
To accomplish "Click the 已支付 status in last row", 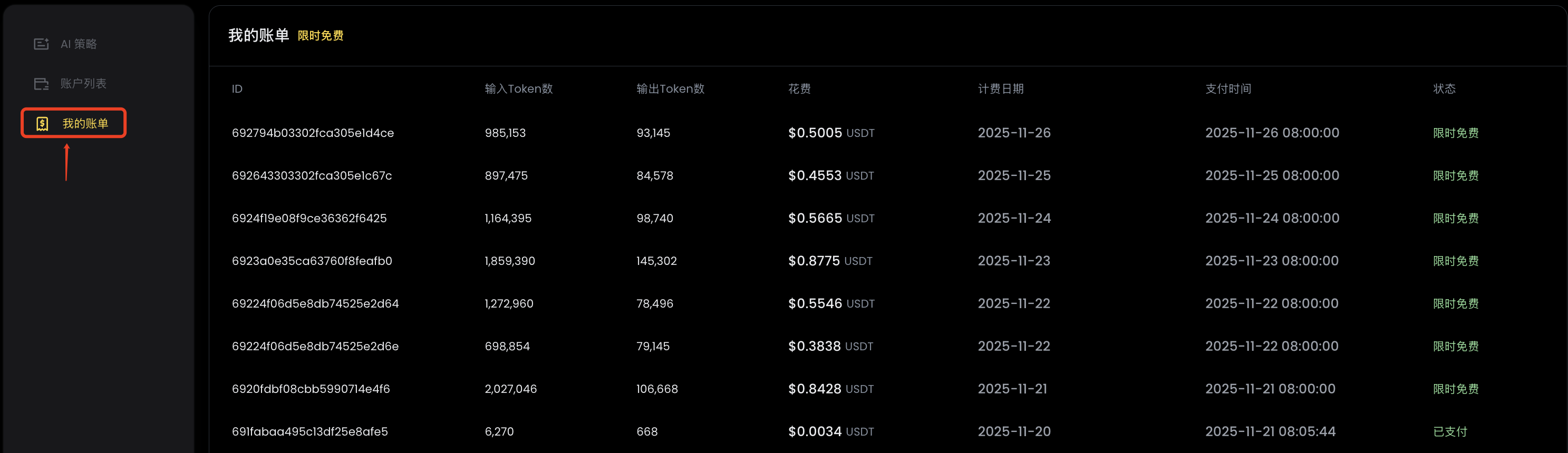I will point(1450,432).
